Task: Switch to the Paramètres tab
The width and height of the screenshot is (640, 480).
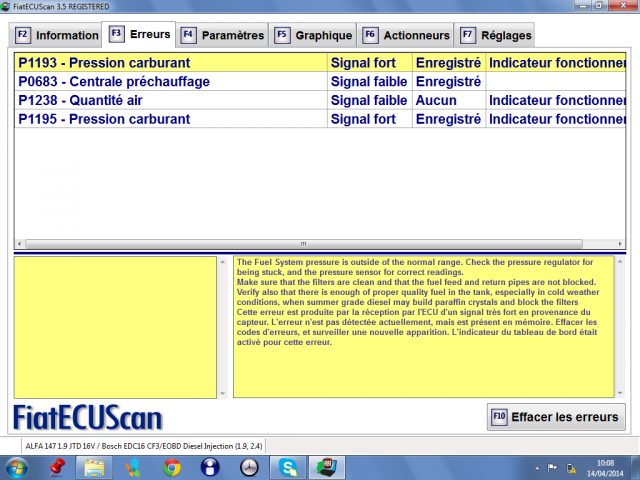Action: (222, 35)
